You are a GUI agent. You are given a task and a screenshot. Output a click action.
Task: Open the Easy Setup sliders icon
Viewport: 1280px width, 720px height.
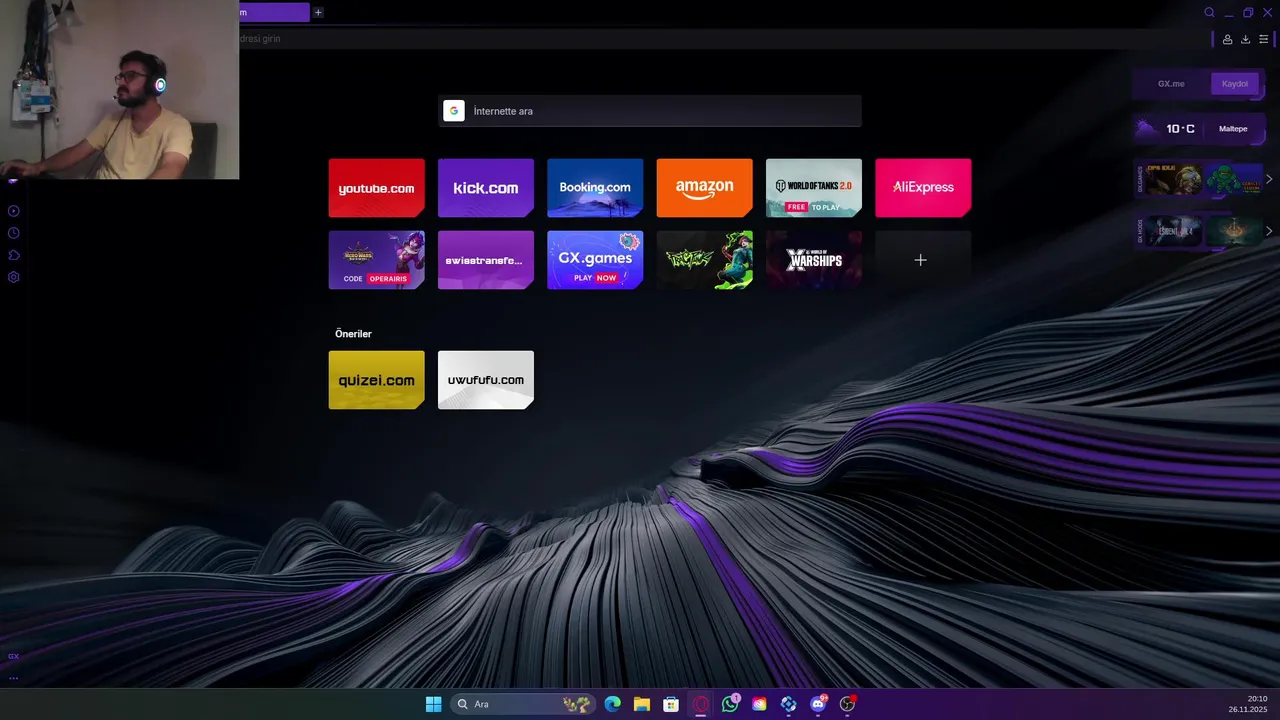pos(1263,39)
